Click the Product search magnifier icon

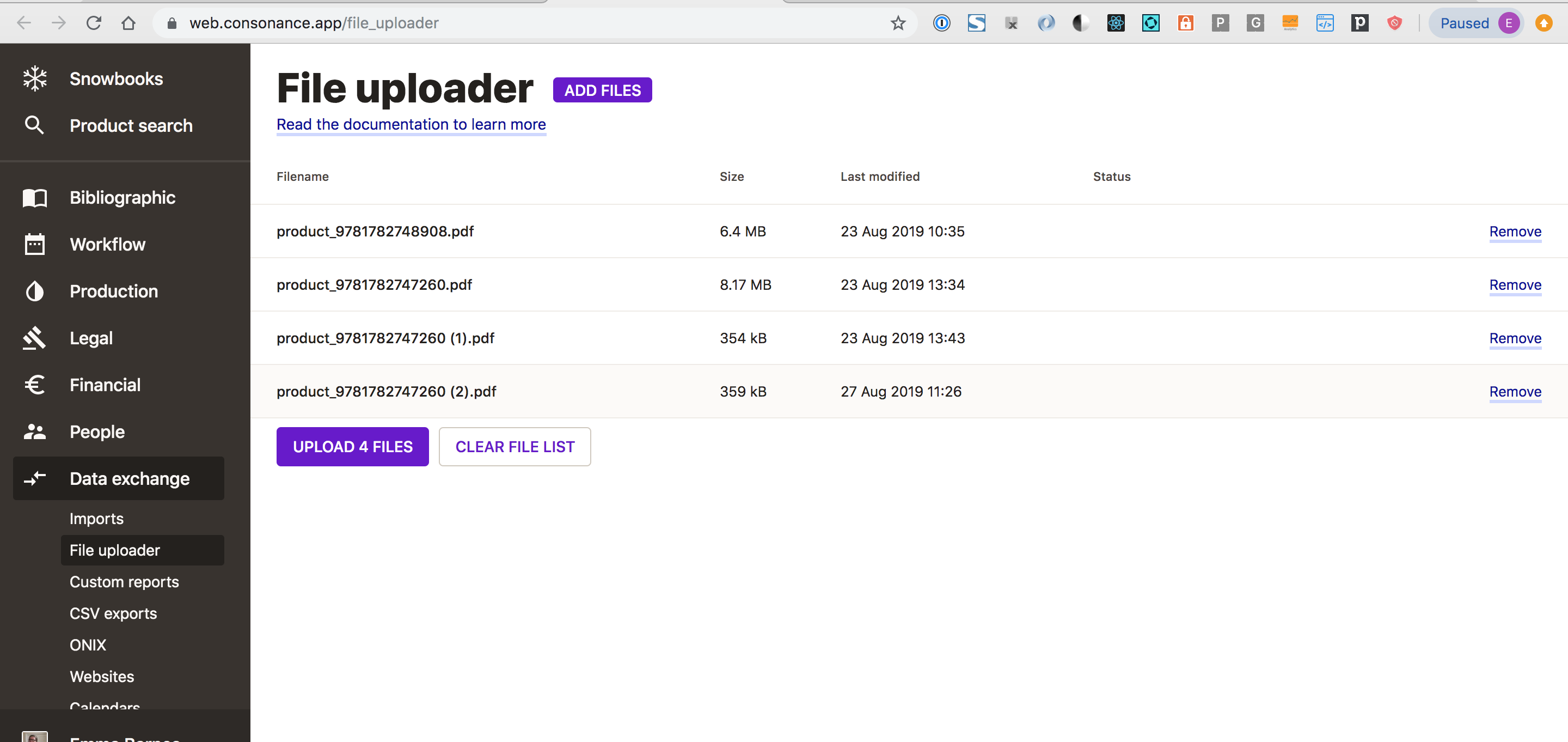[34, 125]
